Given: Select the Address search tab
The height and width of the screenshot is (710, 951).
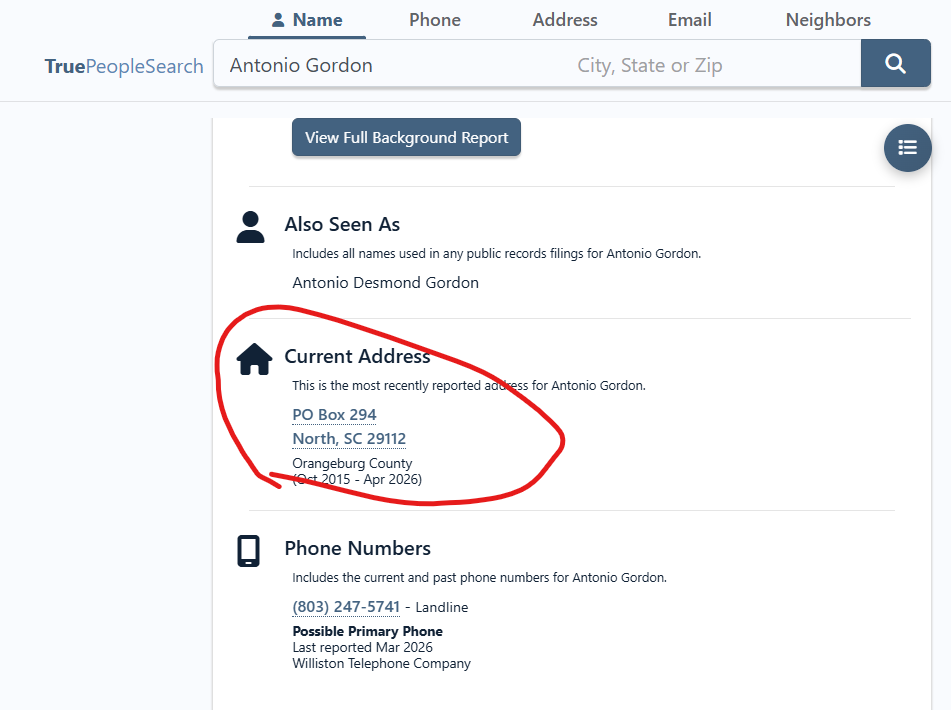Looking at the screenshot, I should [565, 20].
